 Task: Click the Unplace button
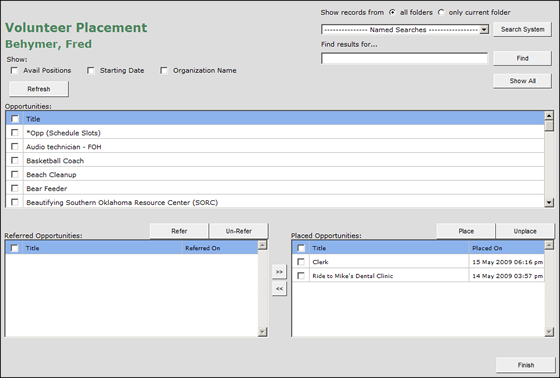525,231
